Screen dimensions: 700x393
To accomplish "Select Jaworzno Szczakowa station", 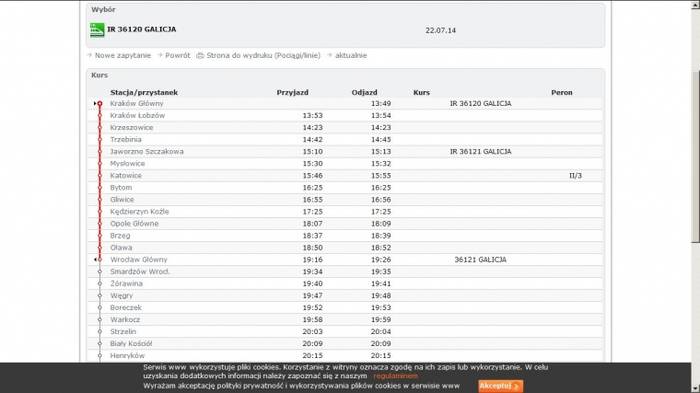I will coord(147,151).
